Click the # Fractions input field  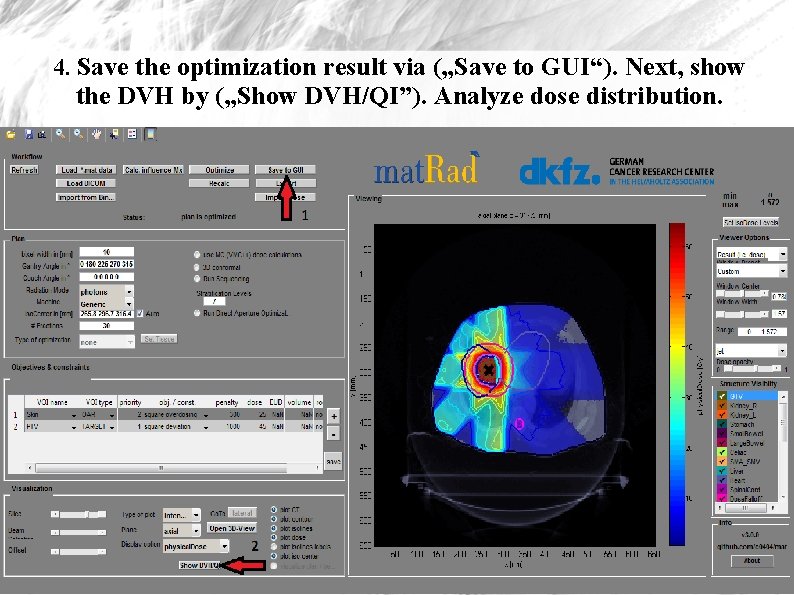coord(106,326)
